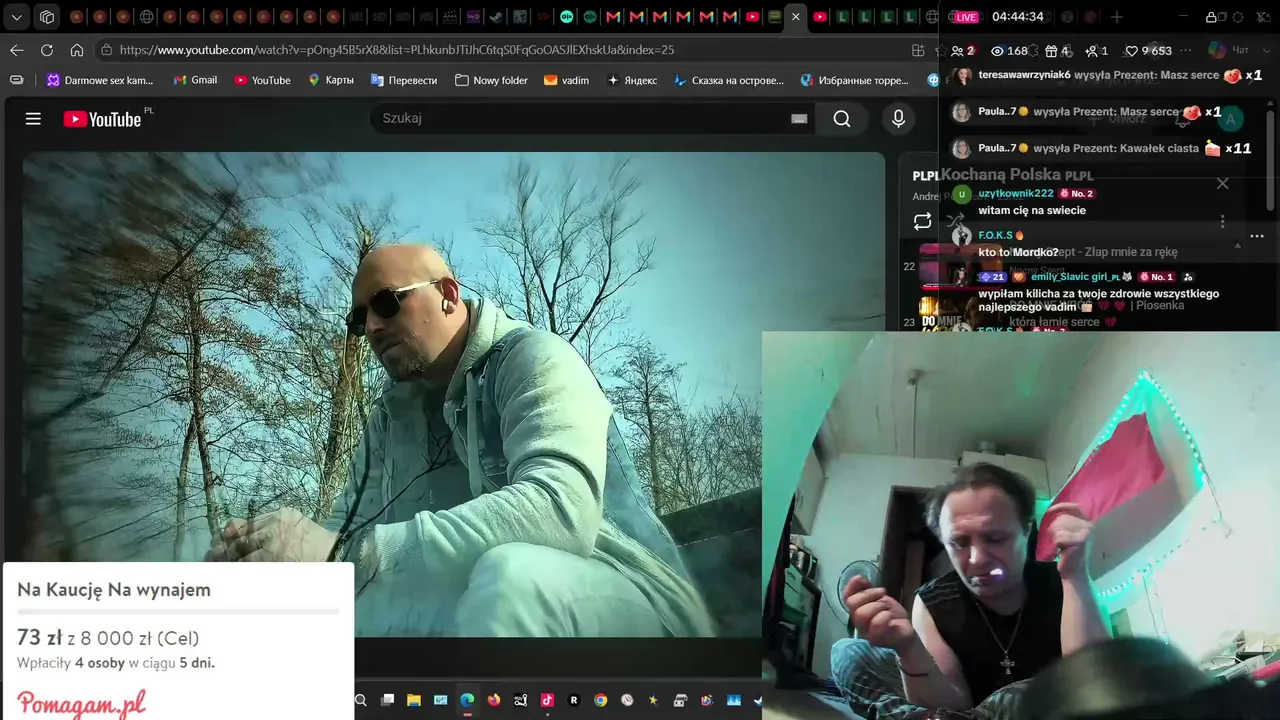Image resolution: width=1280 pixels, height=720 pixels.
Task: Click the fundraiser progress bar
Action: pyautogui.click(x=178, y=610)
